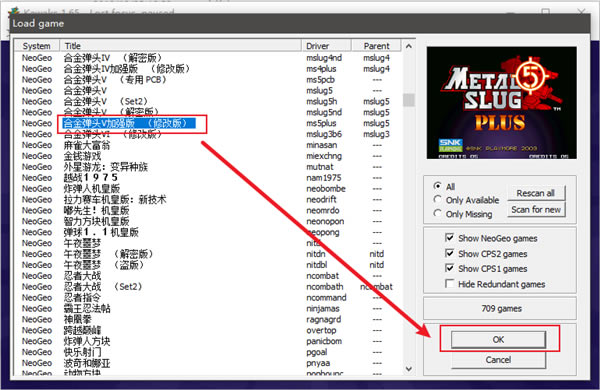
Task: Select the nam1975 game row
Action: click(x=207, y=178)
